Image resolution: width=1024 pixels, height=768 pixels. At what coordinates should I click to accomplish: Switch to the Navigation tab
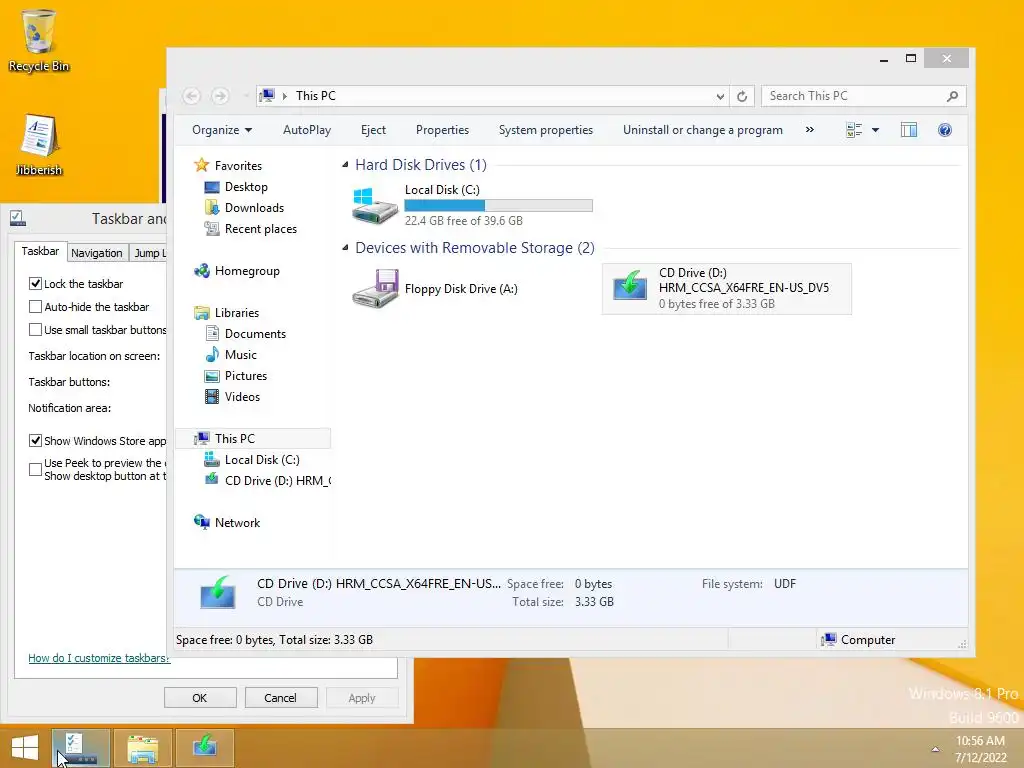pos(97,253)
